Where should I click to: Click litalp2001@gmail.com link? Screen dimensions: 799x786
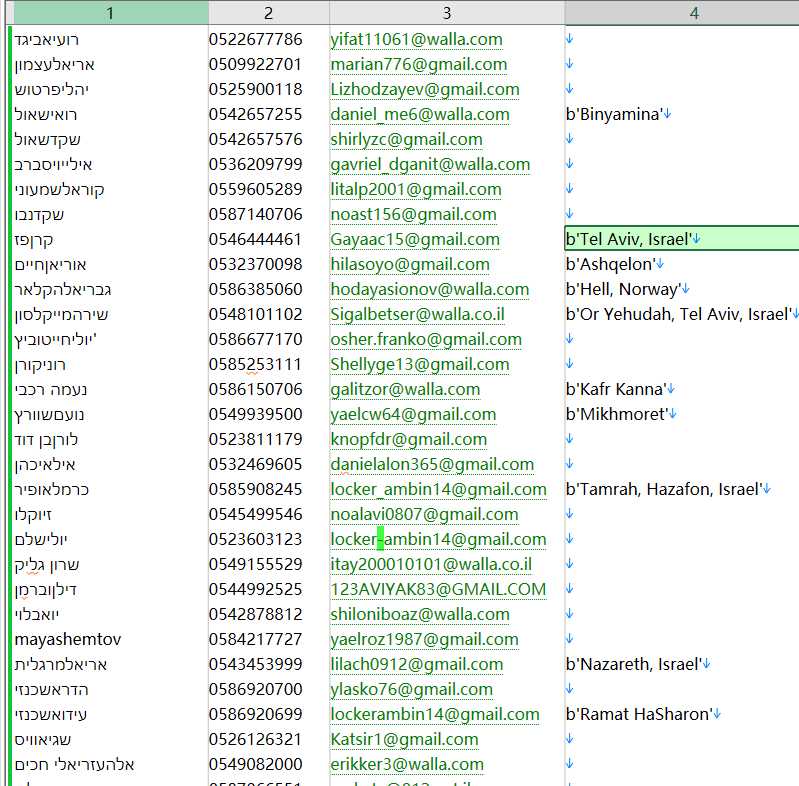(x=416, y=189)
